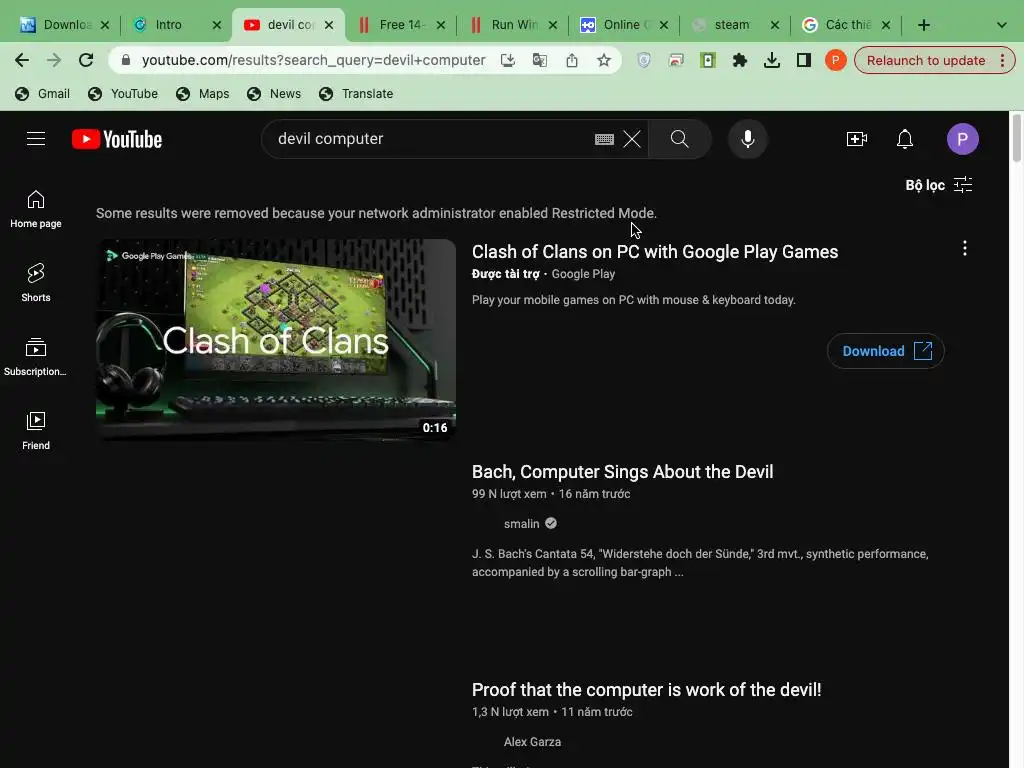Switch to the Intro tab
The image size is (1024, 768).
(x=168, y=25)
